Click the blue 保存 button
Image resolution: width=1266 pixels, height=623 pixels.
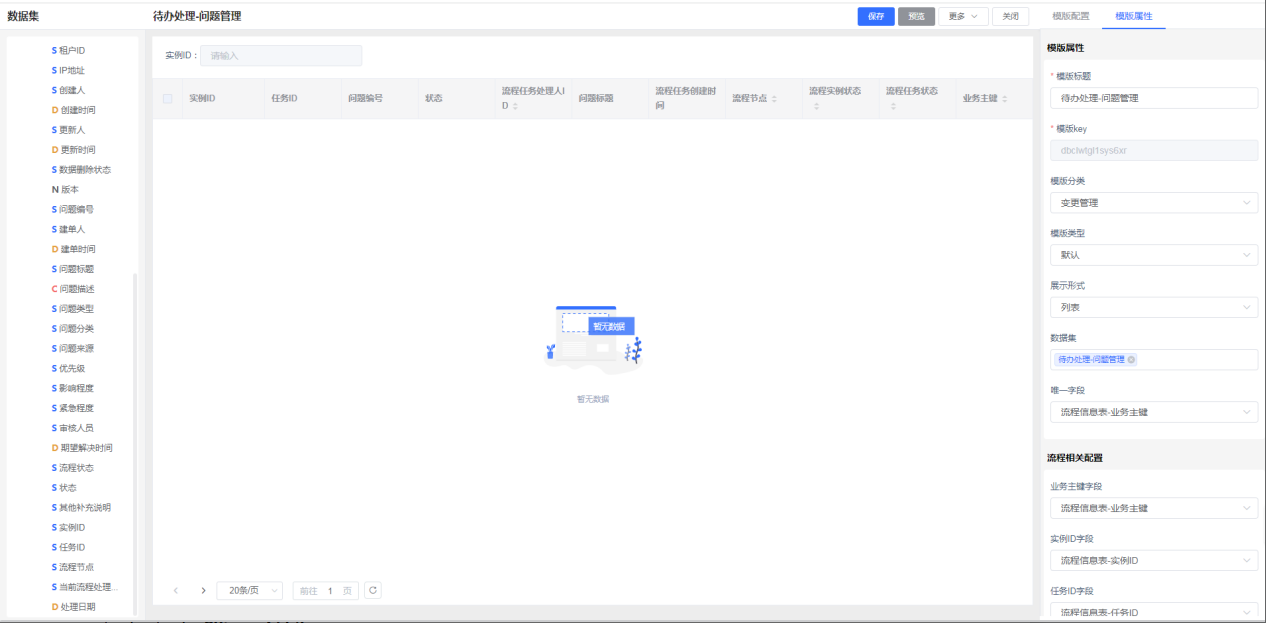click(876, 17)
